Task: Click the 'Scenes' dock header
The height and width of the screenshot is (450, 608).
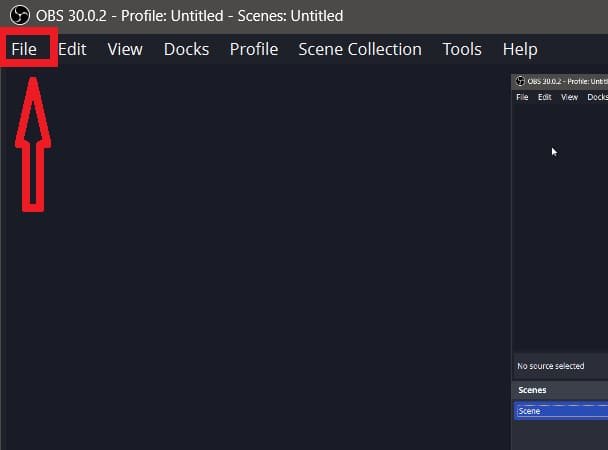Action: (561, 390)
